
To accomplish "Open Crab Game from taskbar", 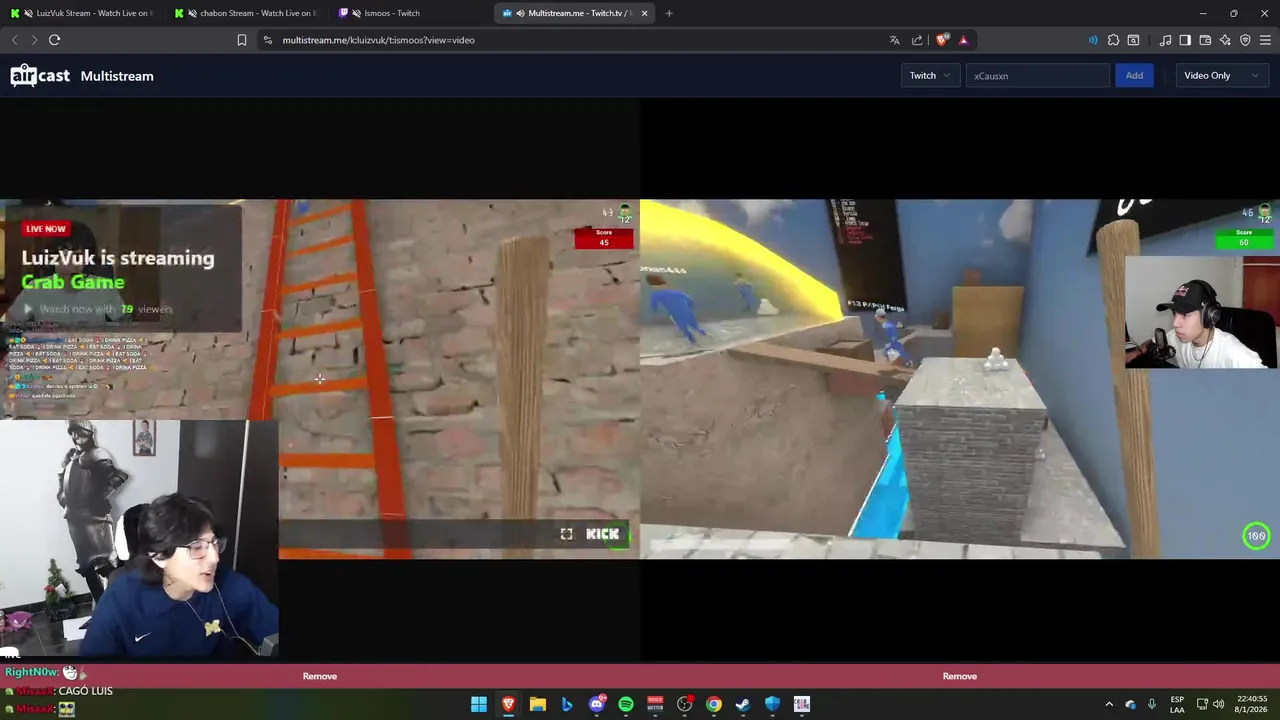I will pyautogui.click(x=802, y=704).
